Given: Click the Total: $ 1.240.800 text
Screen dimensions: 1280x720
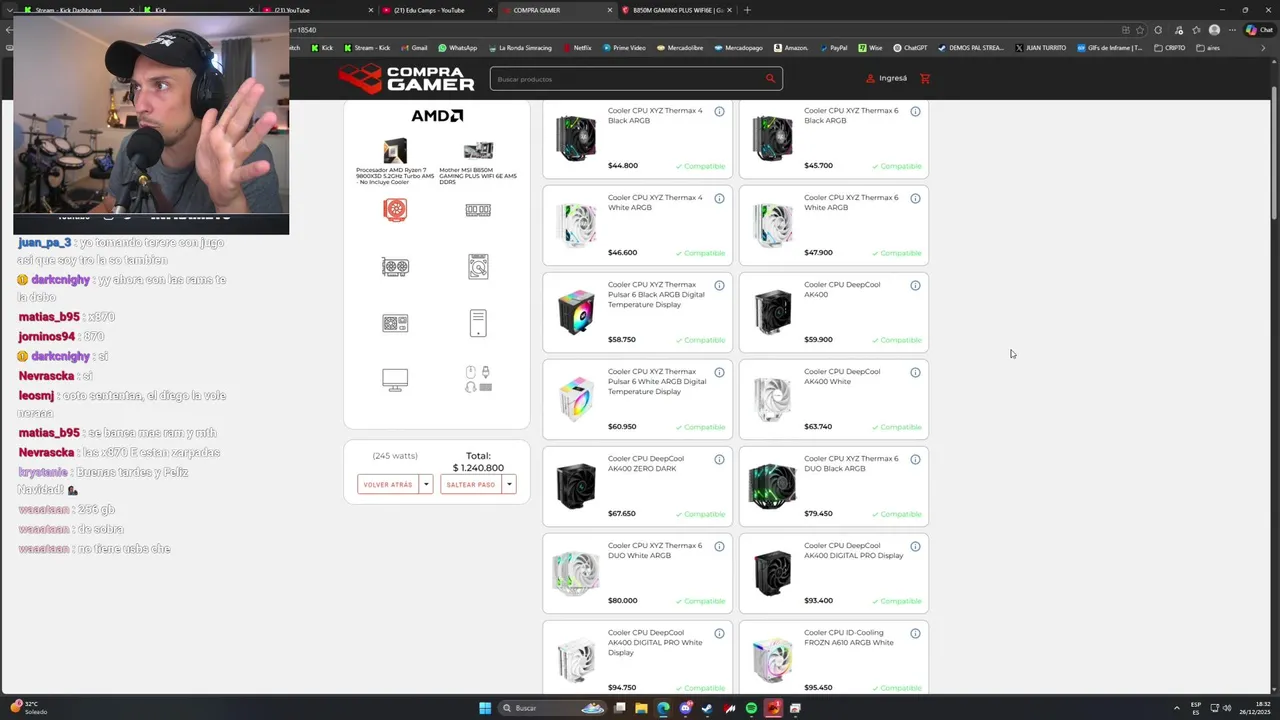Looking at the screenshot, I should point(478,462).
